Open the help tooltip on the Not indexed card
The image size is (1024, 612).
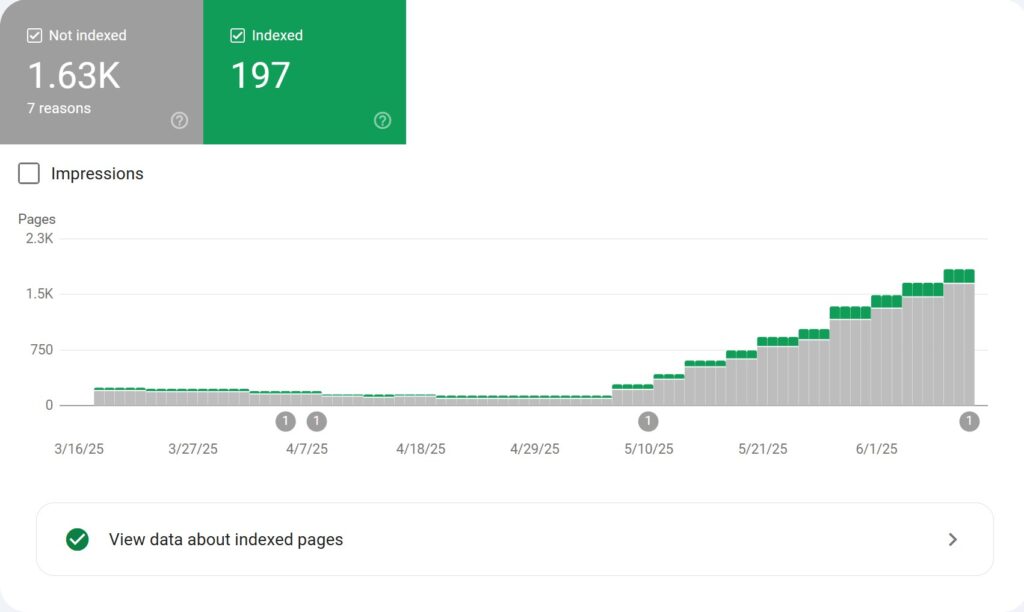click(180, 120)
